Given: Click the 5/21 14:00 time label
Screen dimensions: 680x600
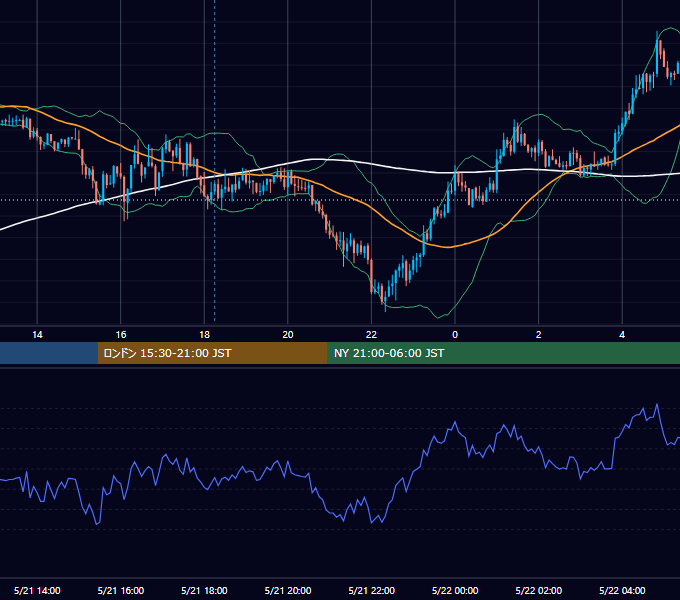Looking at the screenshot, I should coord(37,590).
